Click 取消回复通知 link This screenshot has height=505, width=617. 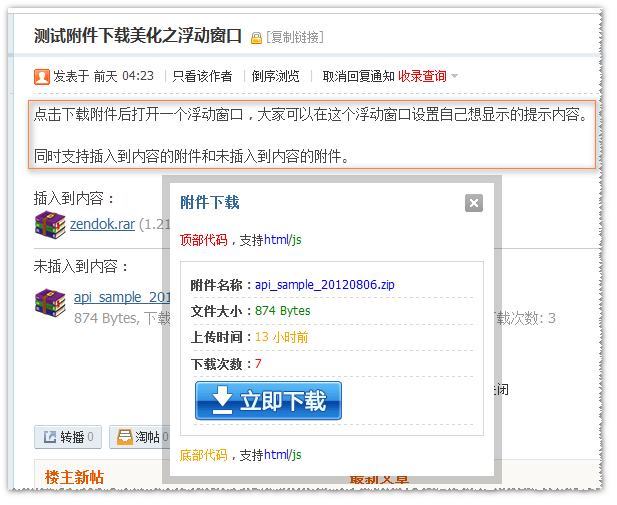[358, 76]
